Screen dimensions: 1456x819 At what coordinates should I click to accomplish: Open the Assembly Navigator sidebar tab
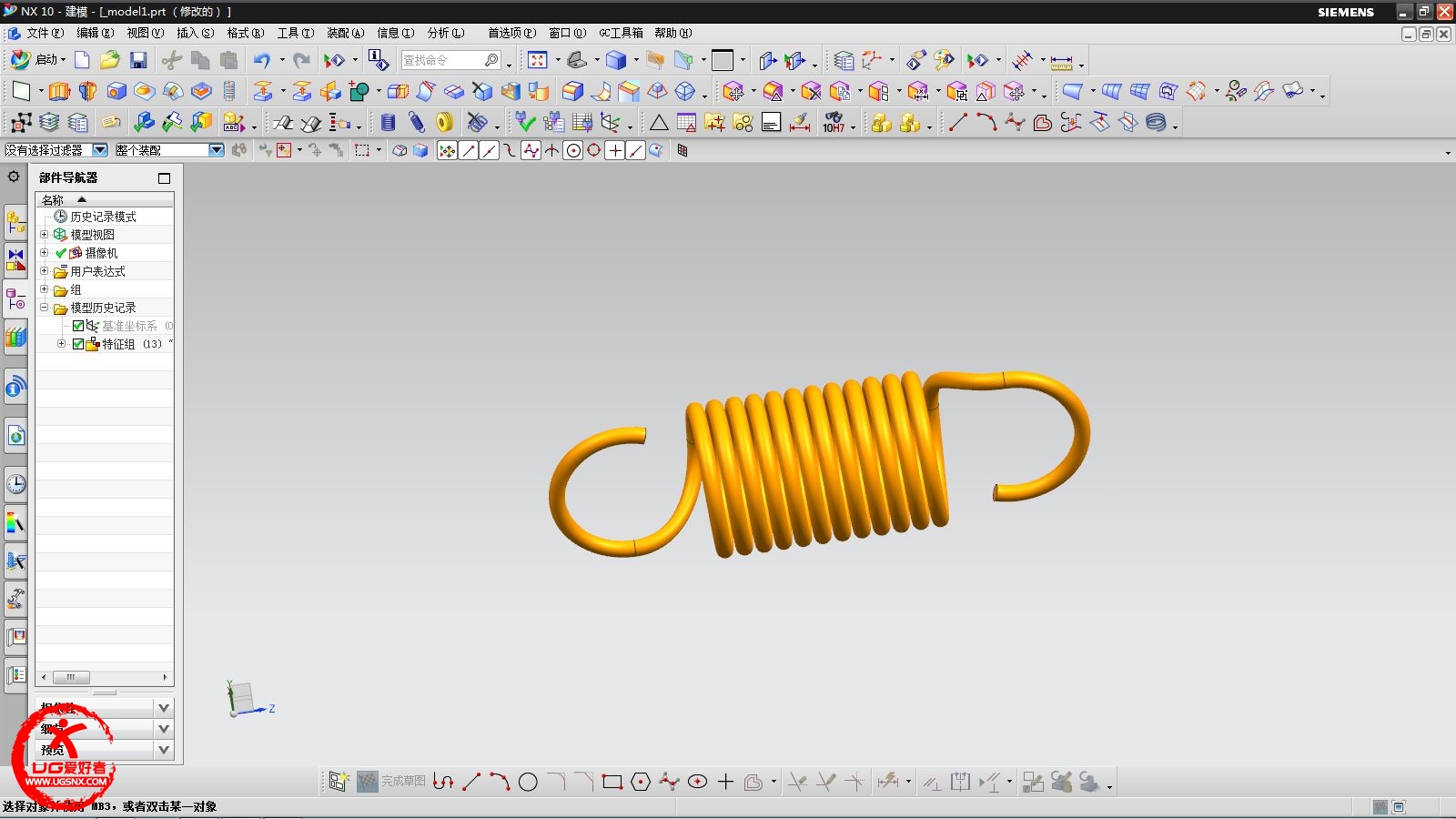15,221
